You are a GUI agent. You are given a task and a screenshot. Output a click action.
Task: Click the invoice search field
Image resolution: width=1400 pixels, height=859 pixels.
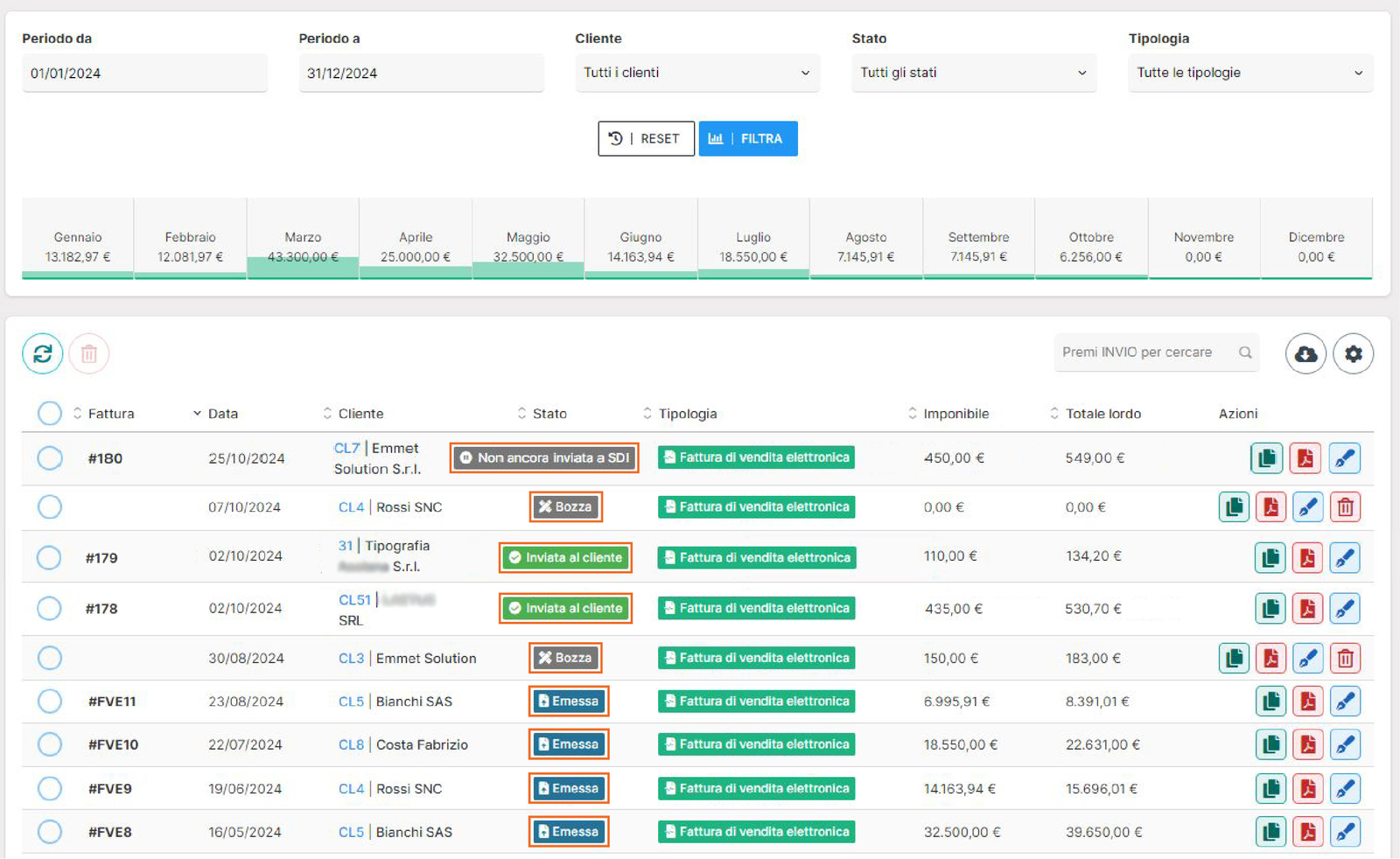tap(1146, 353)
